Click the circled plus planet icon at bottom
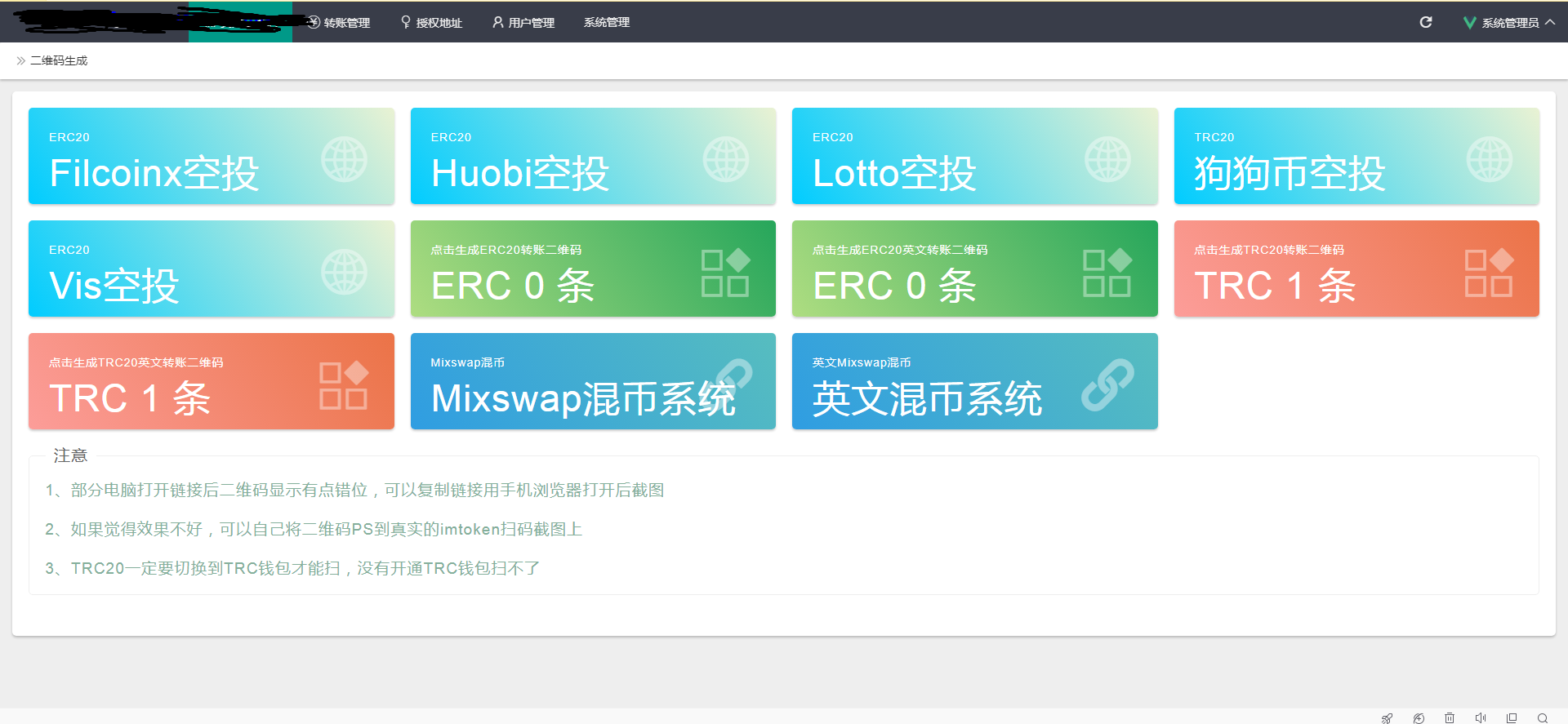The image size is (1568, 724). [x=1419, y=718]
